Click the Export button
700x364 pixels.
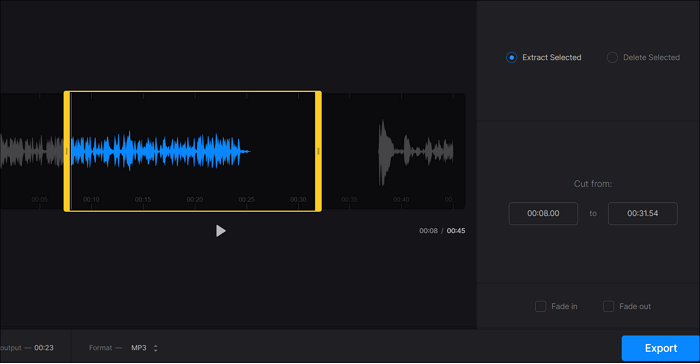pyautogui.click(x=660, y=348)
